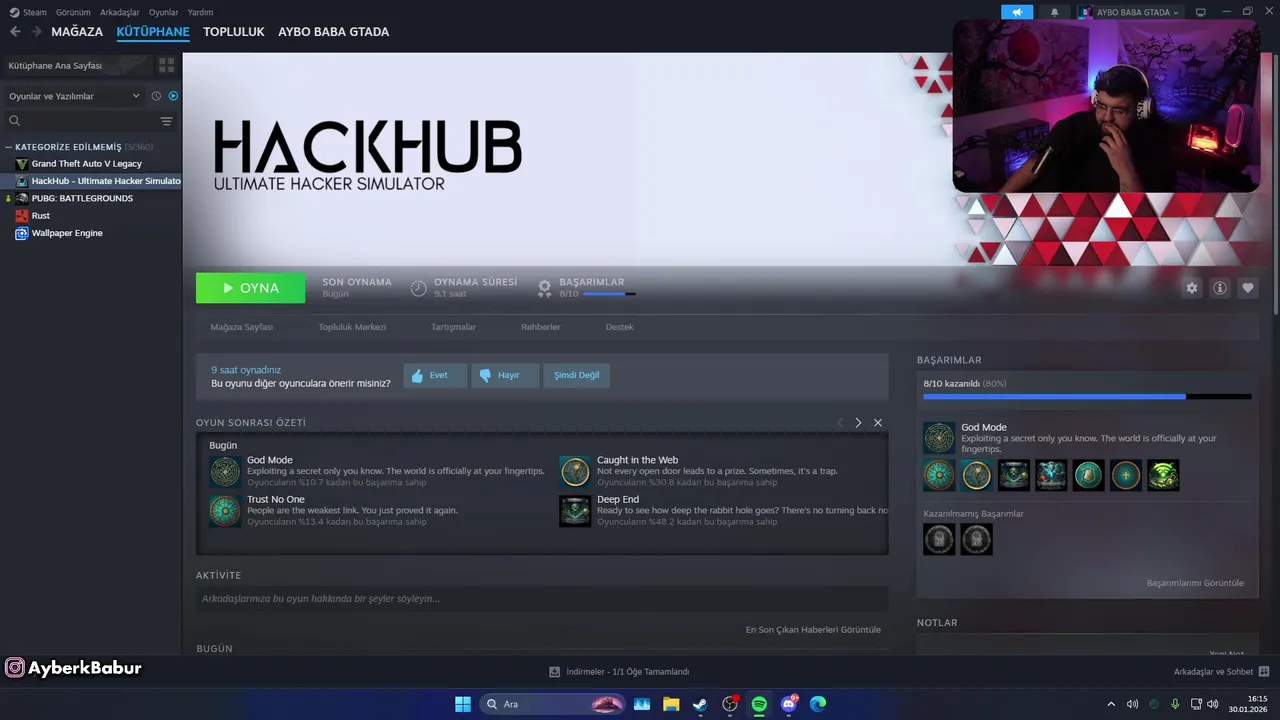Screen dimensions: 1280x720
Task: Go to the MAĞAZA tab
Action: coord(77,32)
